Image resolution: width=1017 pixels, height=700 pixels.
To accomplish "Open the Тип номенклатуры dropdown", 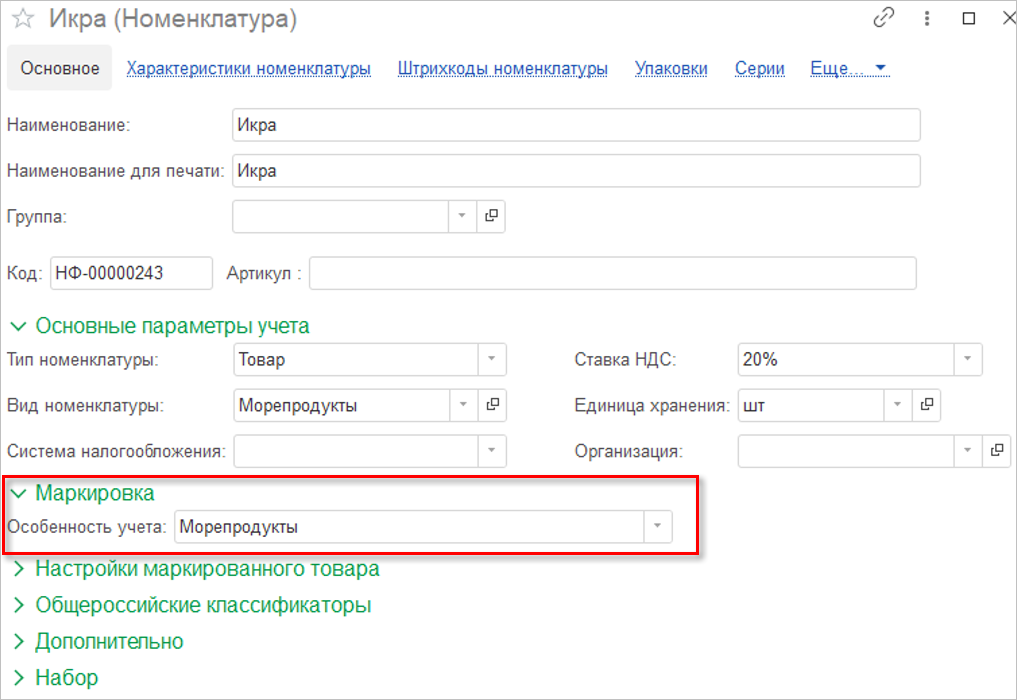I will click(x=491, y=359).
